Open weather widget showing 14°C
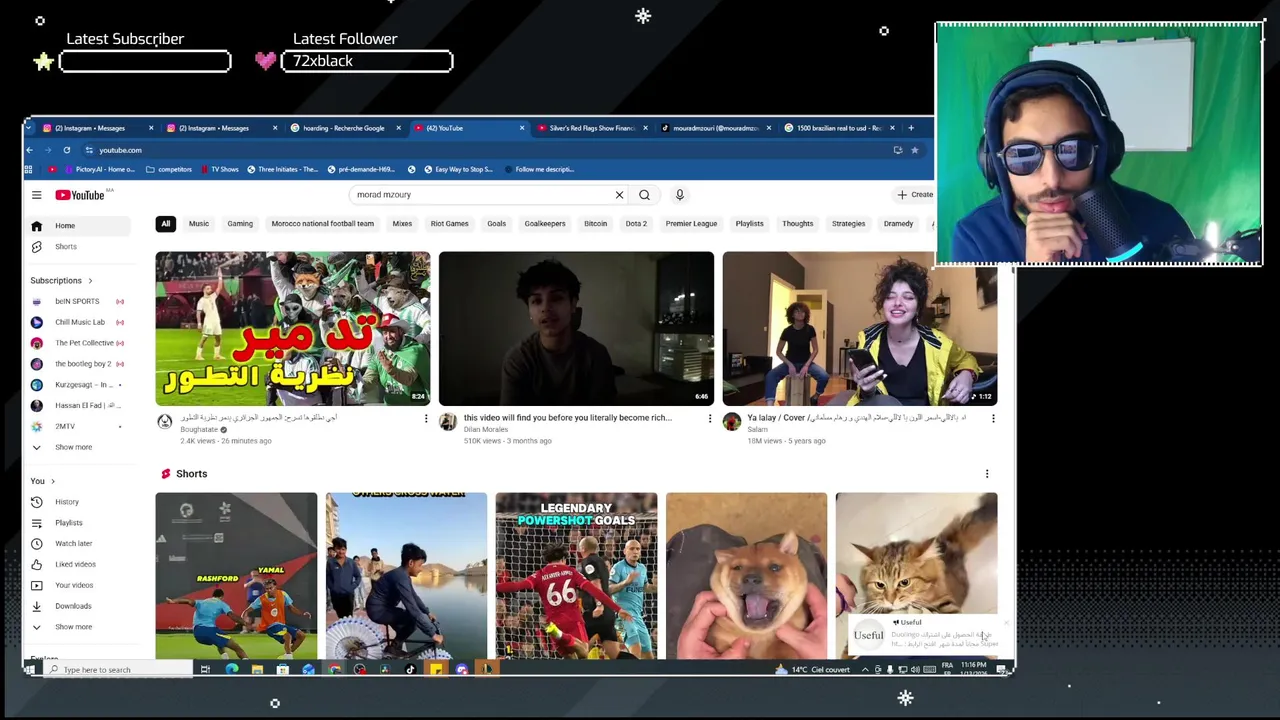The height and width of the screenshot is (720, 1280). [x=814, y=670]
